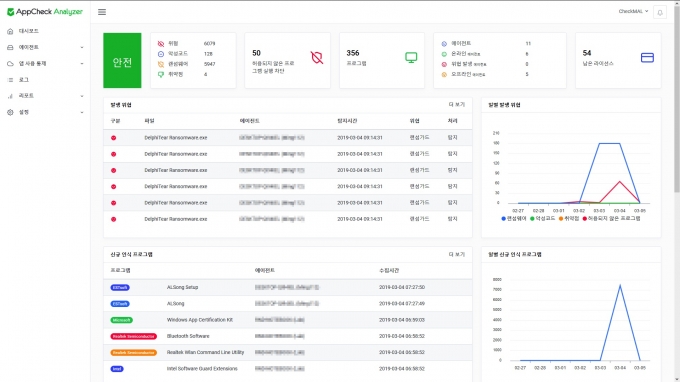The height and width of the screenshot is (382, 680).
Task: Toggle the hamburger sidebar menu icon
Action: (x=102, y=12)
